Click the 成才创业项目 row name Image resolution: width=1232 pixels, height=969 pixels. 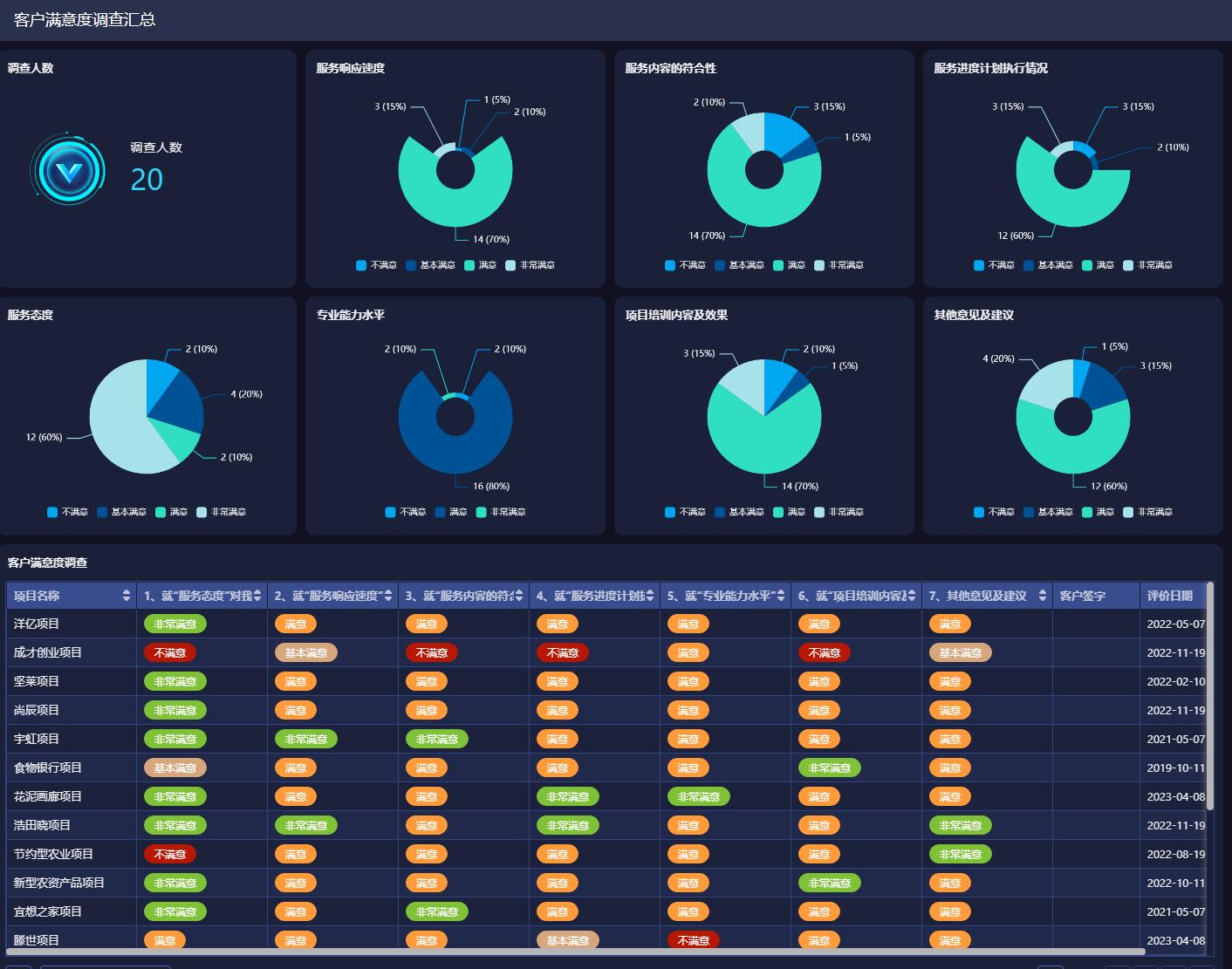click(48, 652)
